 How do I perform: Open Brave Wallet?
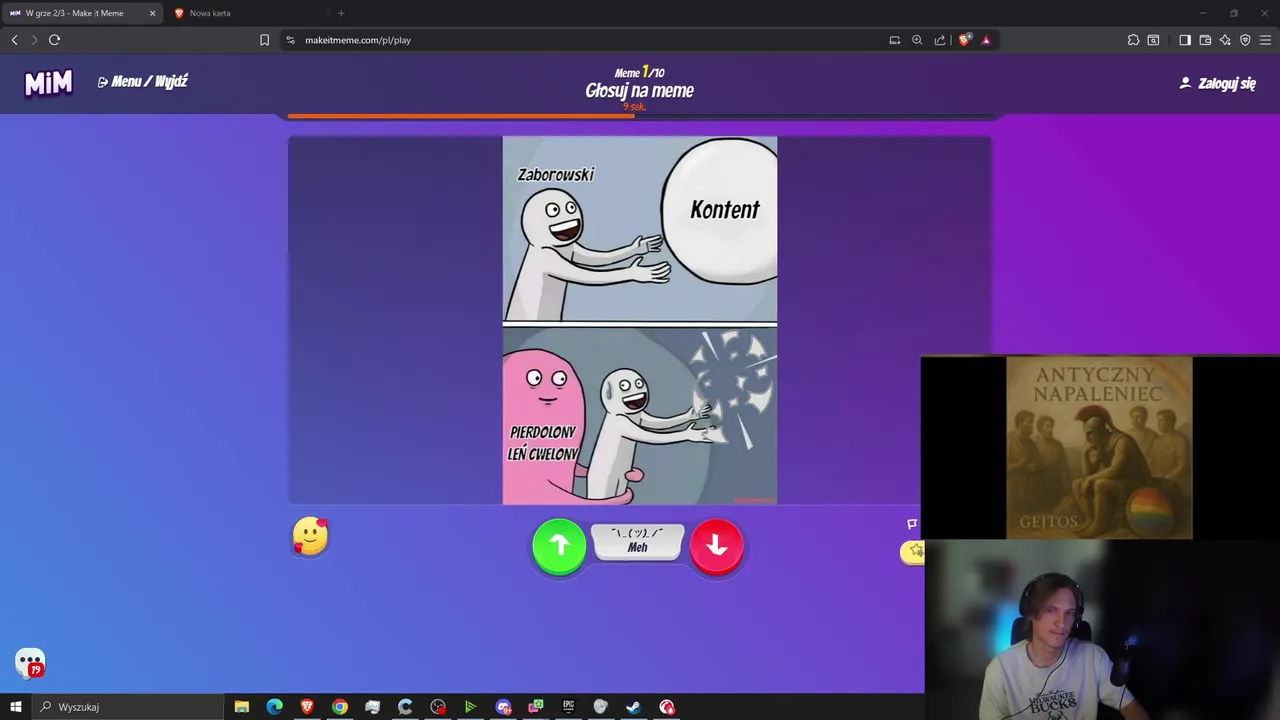tap(1205, 40)
